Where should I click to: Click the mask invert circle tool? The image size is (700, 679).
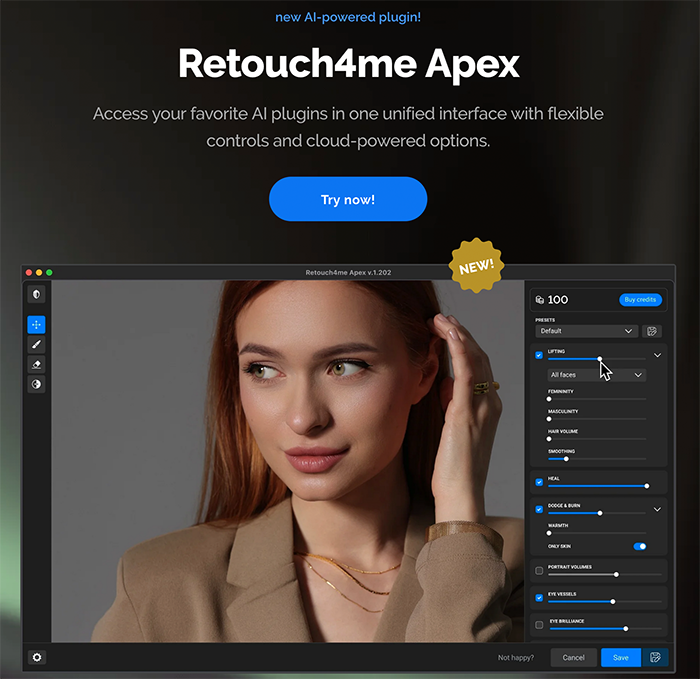(37, 384)
